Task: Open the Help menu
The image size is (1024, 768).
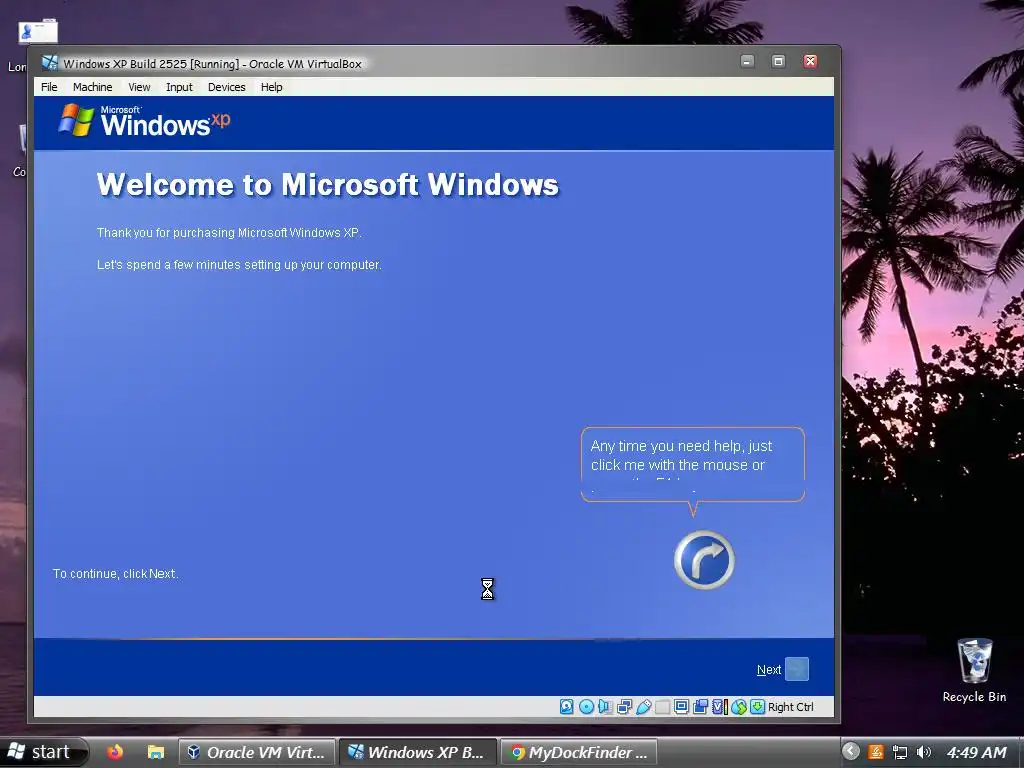Action: click(x=272, y=87)
